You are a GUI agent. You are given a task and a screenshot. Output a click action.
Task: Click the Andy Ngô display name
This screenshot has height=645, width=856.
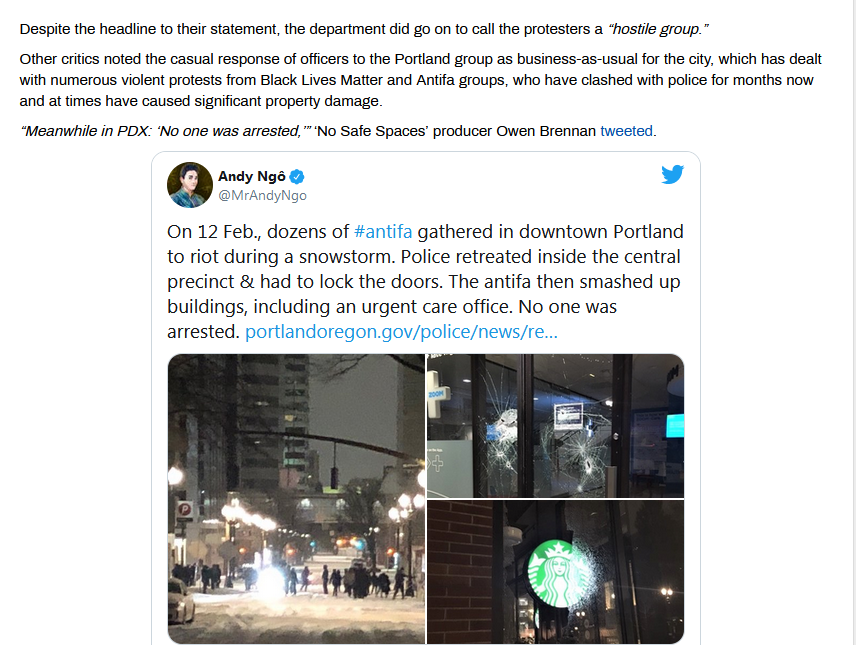point(252,176)
